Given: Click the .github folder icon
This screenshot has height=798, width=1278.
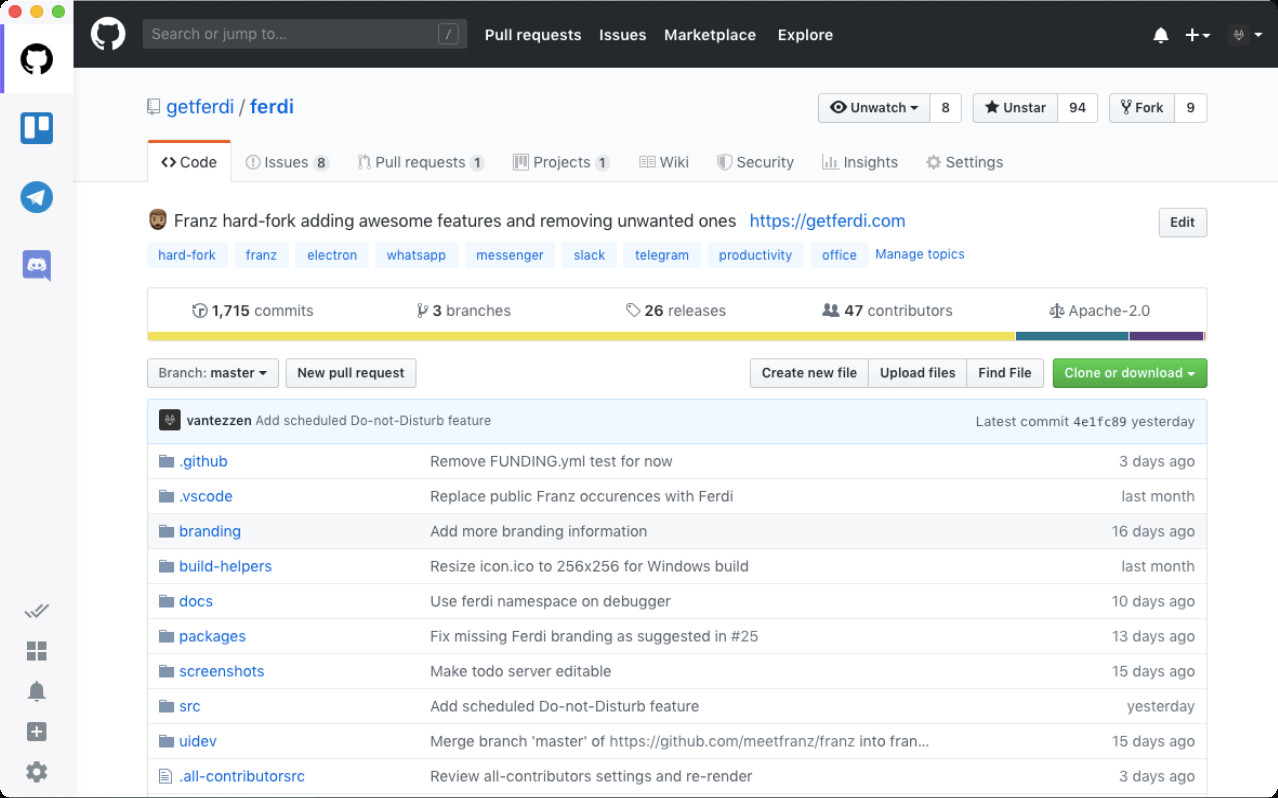Looking at the screenshot, I should 166,461.
